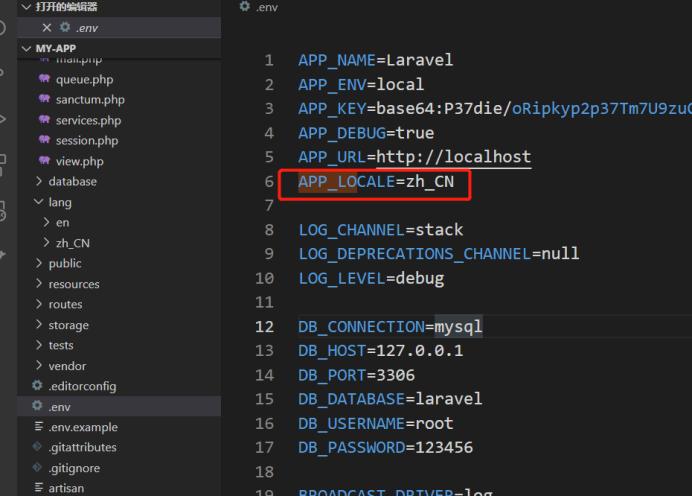692x496 pixels.
Task: Select session.php in the explorer
Action: pos(87,141)
